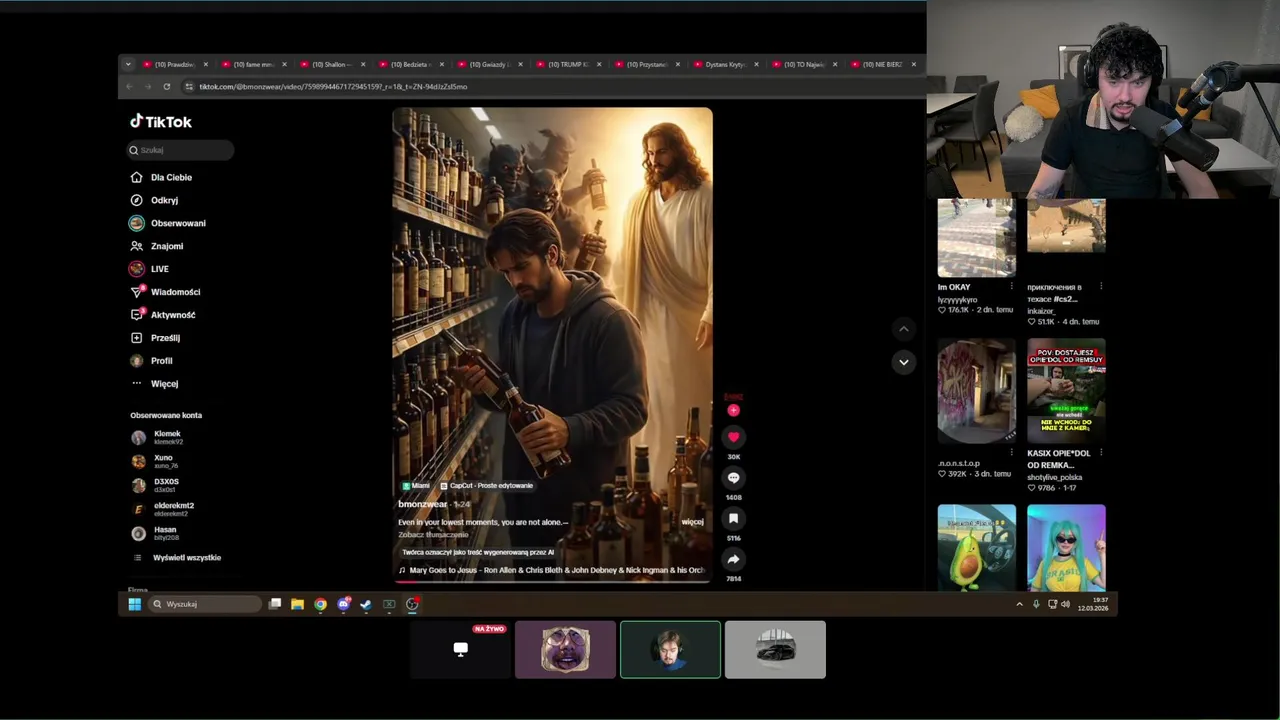Open the avocado video thumbnail
The height and width of the screenshot is (720, 1280).
coord(976,548)
